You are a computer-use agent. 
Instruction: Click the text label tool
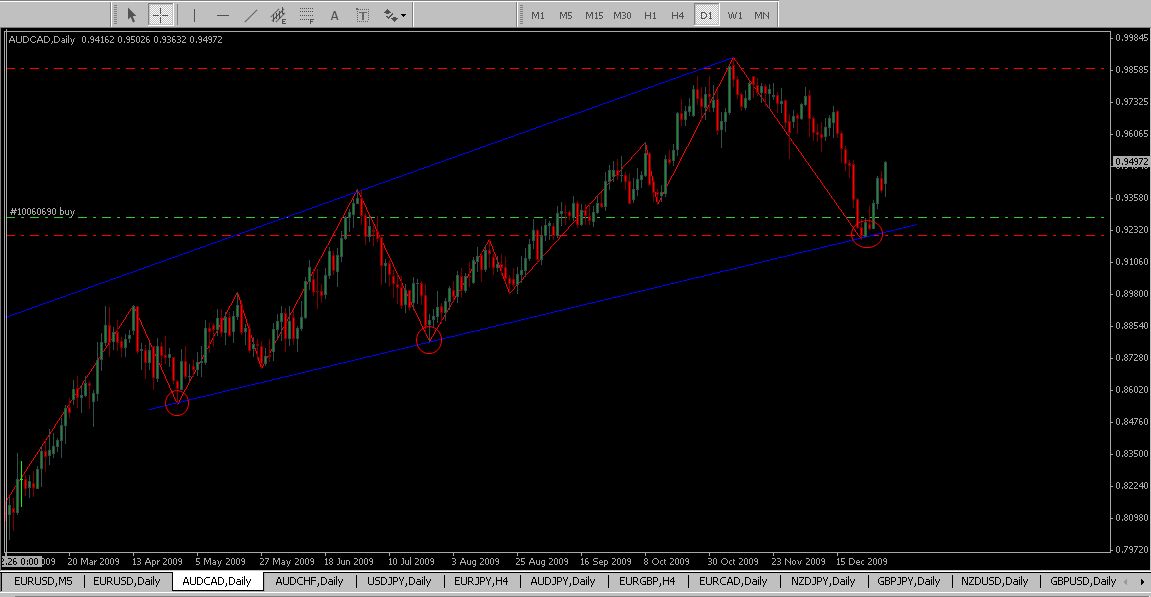(x=362, y=15)
